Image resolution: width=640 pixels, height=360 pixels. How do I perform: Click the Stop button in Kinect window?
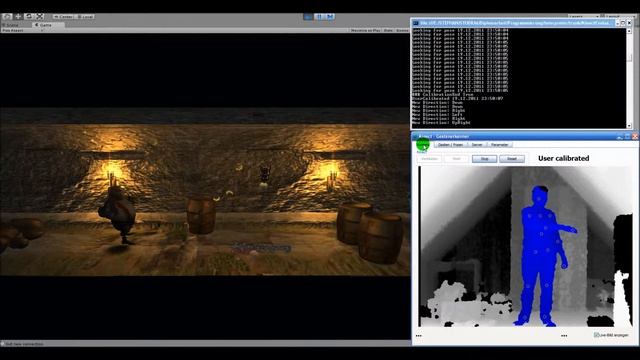click(484, 159)
